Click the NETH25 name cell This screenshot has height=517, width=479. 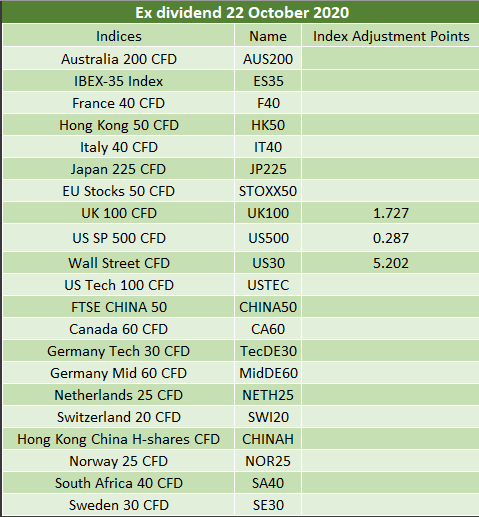point(268,395)
